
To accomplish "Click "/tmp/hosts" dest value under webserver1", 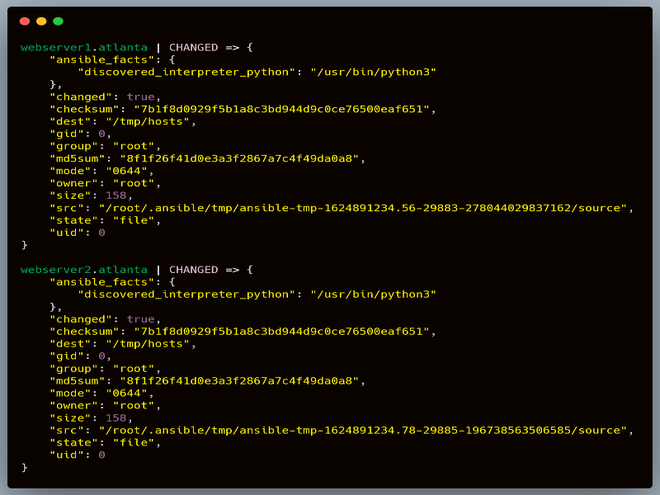I will click(148, 122).
